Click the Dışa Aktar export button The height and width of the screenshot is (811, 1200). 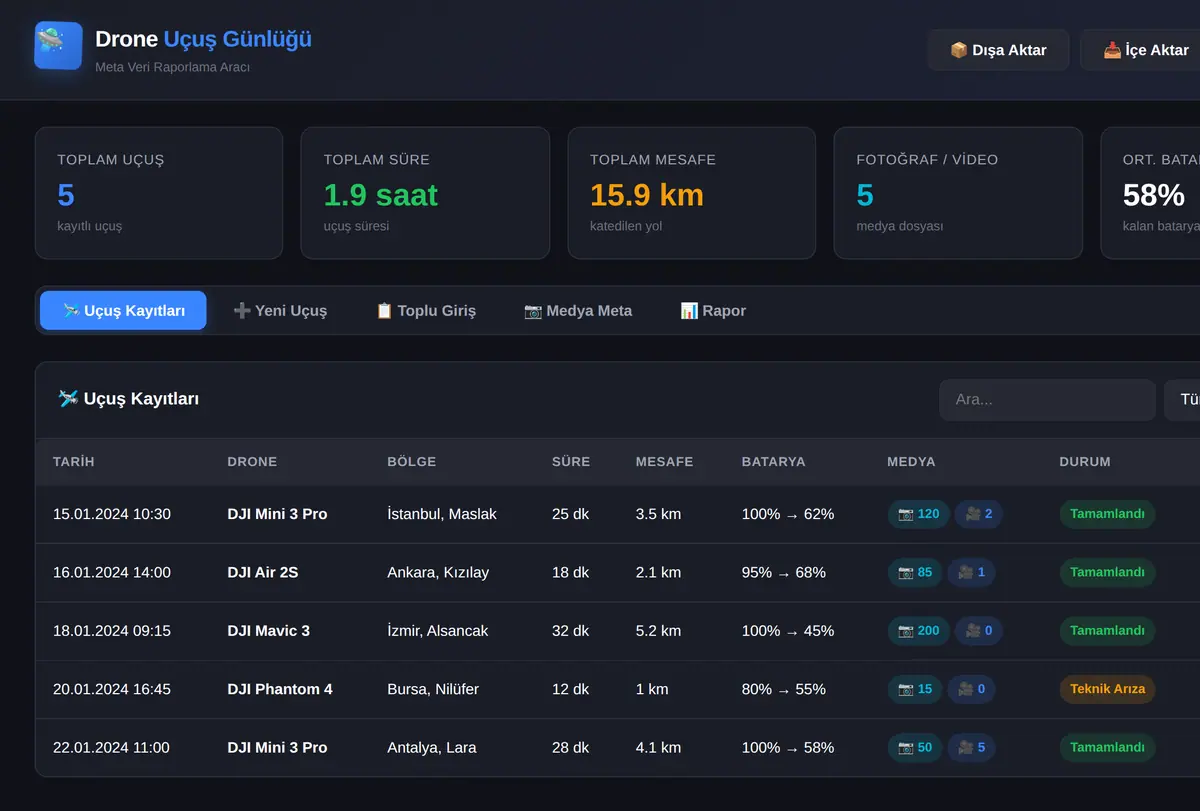tap(998, 50)
